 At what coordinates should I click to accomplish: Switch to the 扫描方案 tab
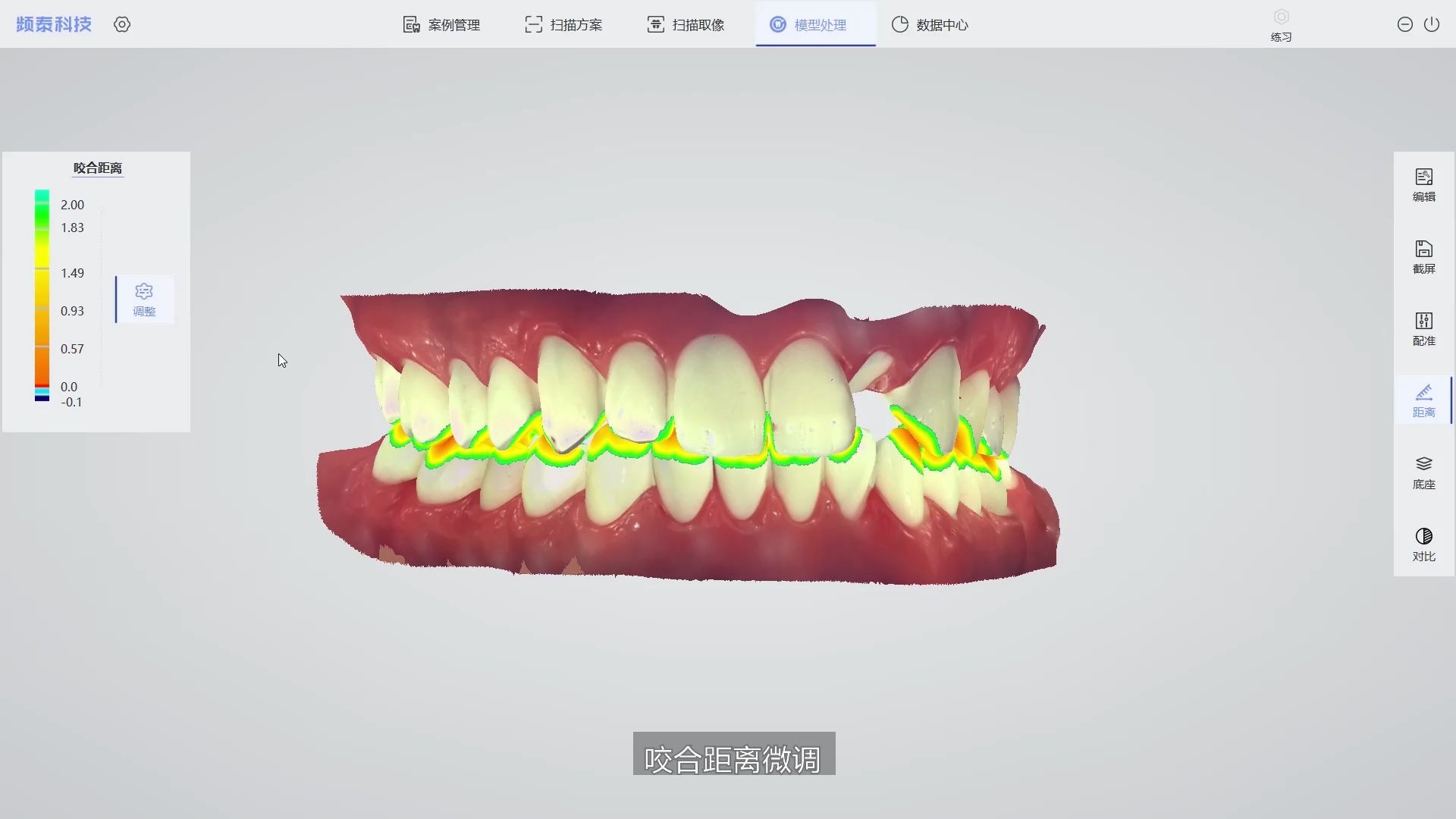point(563,24)
